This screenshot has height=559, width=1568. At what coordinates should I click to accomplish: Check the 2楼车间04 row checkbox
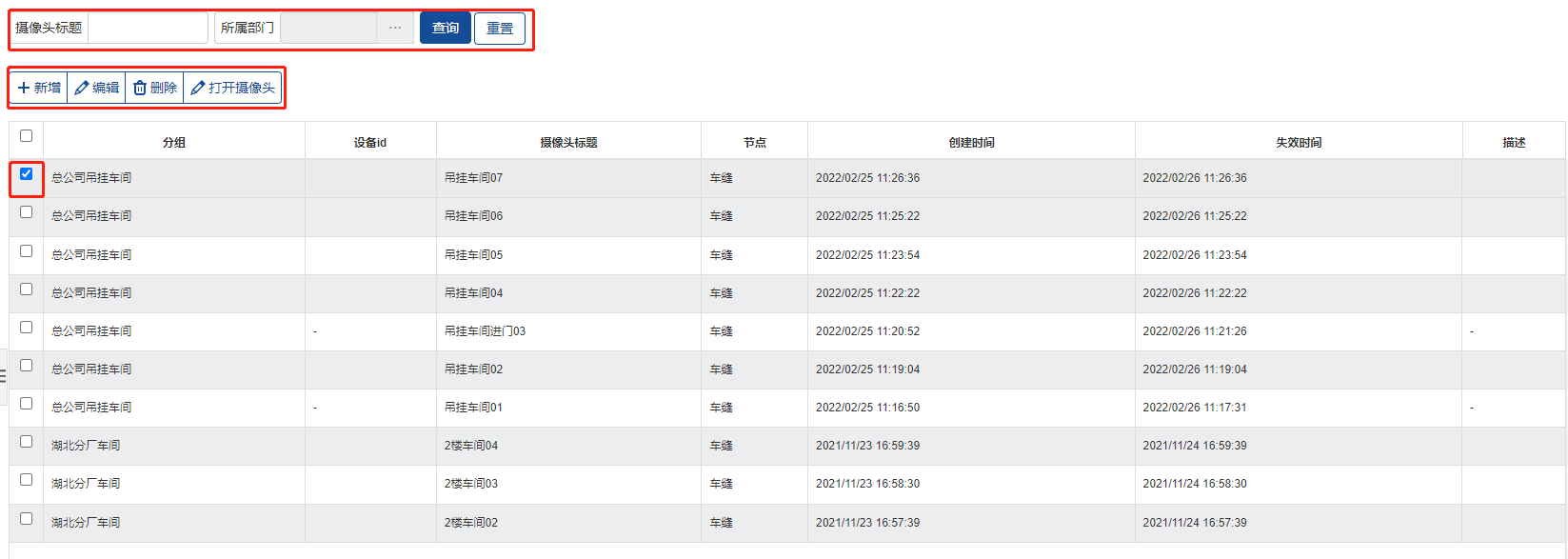click(x=27, y=442)
